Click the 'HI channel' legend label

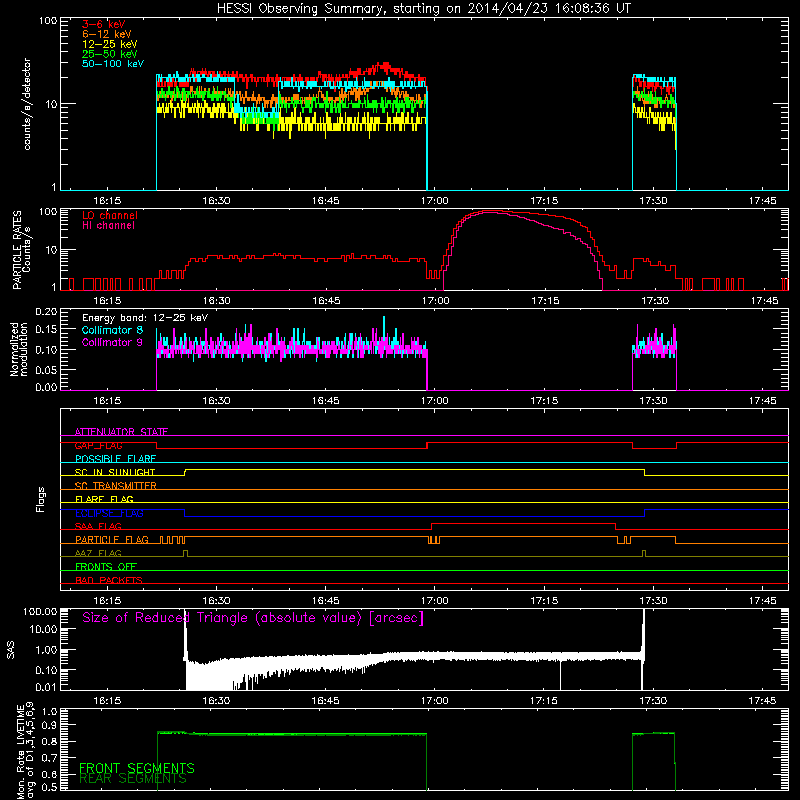[108, 226]
